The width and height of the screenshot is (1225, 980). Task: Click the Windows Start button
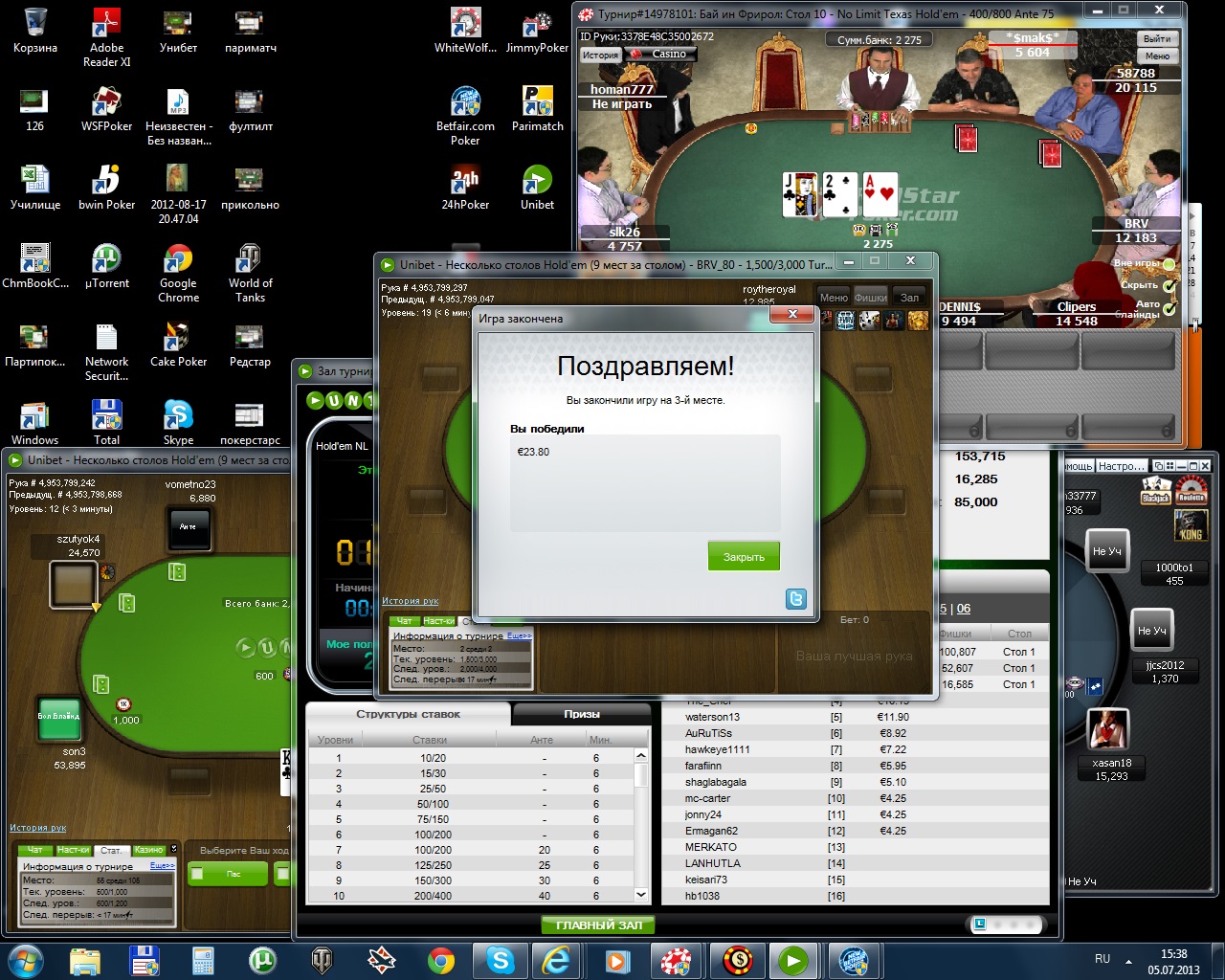click(26, 960)
